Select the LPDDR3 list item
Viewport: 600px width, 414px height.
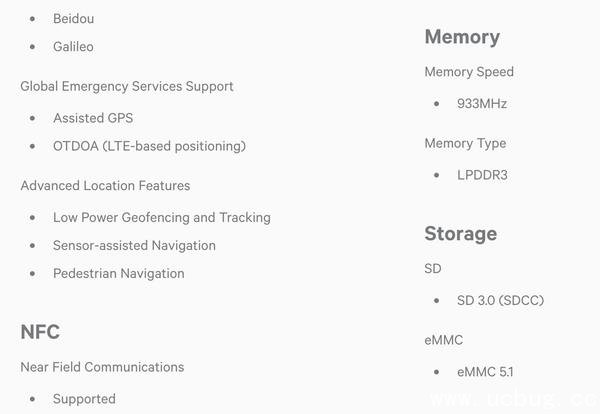tap(482, 174)
